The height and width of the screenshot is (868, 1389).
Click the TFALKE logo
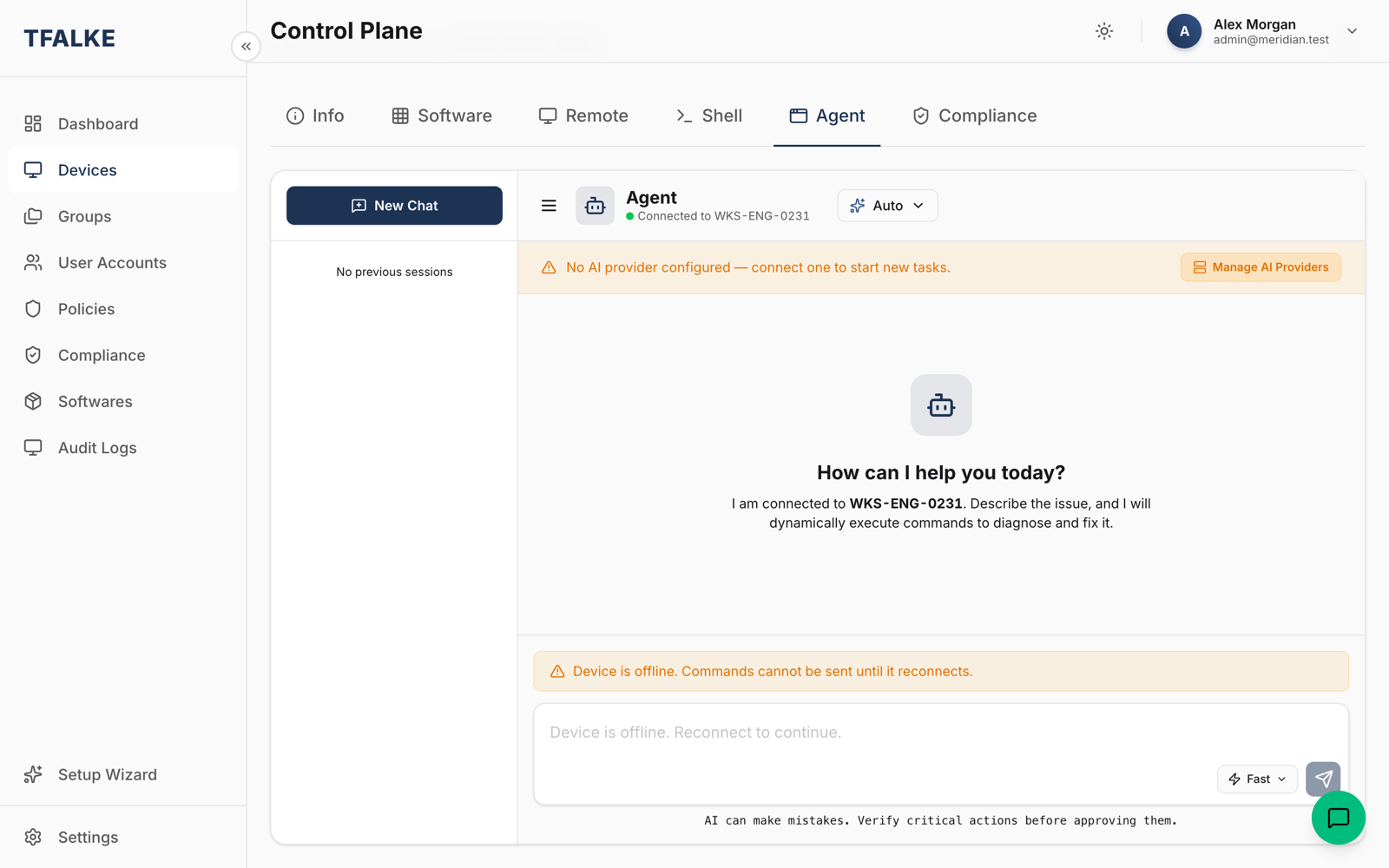pos(69,38)
